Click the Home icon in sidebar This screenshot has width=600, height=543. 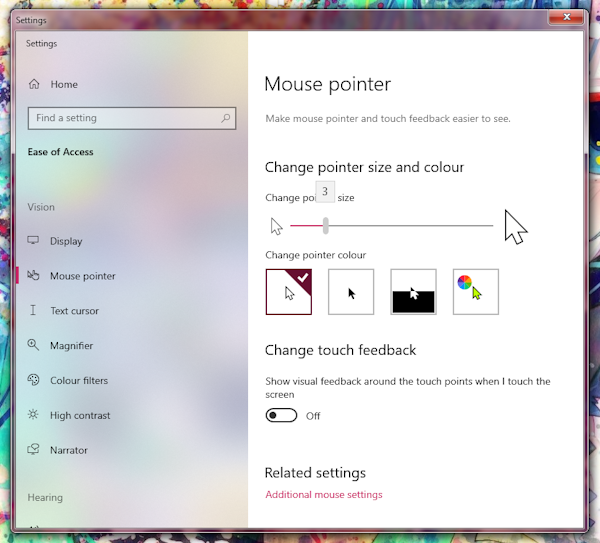34,85
